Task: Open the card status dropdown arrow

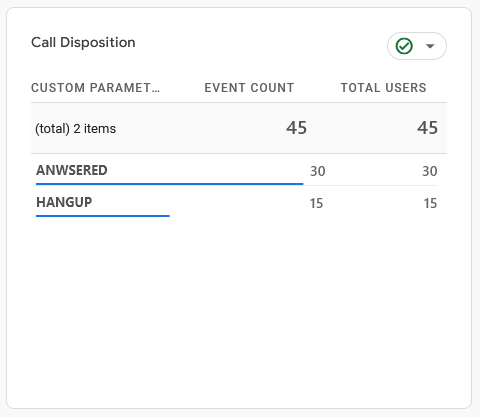Action: click(x=430, y=46)
